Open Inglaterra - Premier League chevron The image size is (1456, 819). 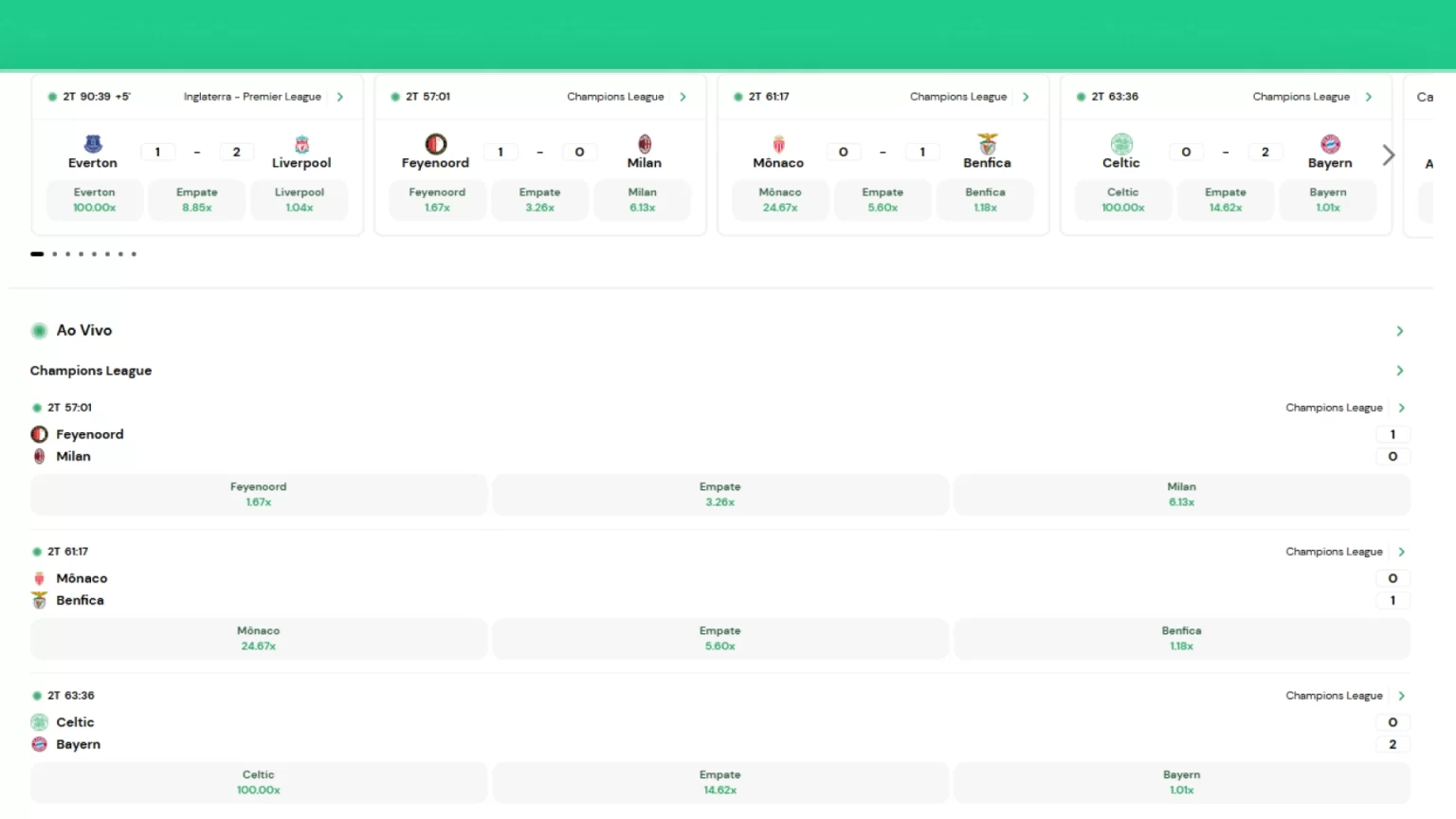point(339,97)
